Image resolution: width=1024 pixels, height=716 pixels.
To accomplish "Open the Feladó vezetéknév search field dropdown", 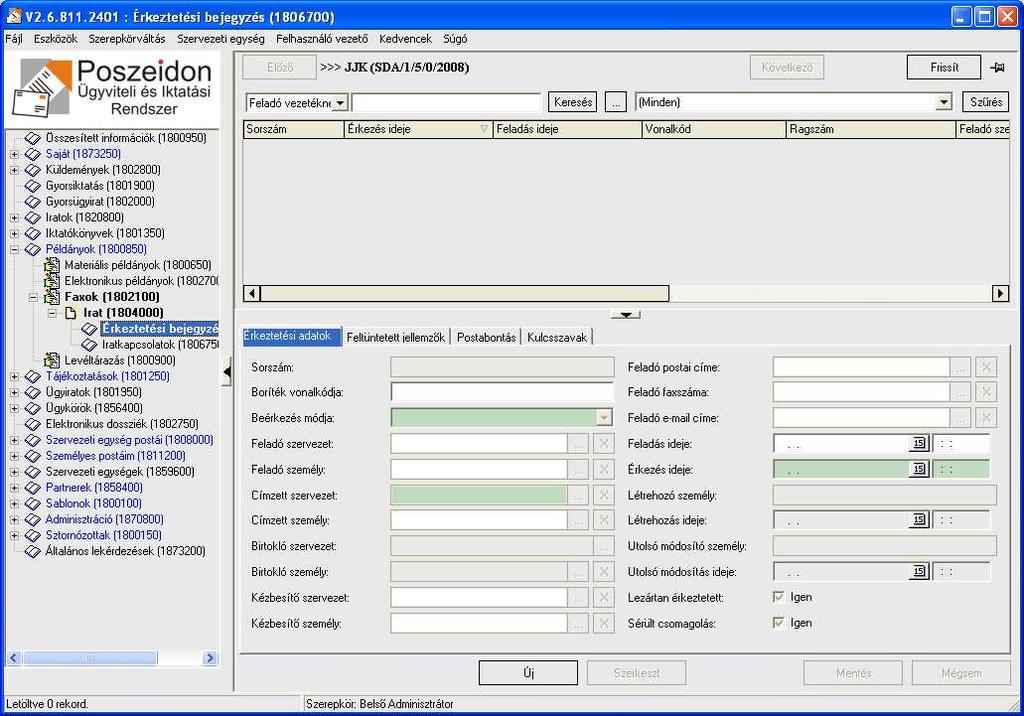I will point(341,103).
